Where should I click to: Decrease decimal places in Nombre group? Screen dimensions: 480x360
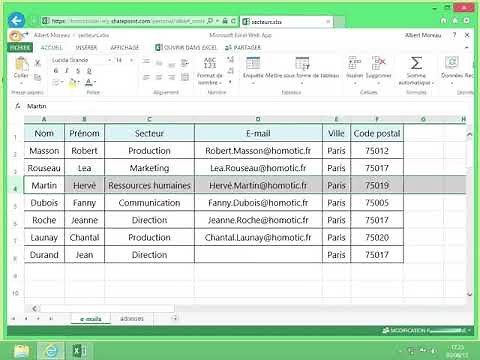(230, 71)
